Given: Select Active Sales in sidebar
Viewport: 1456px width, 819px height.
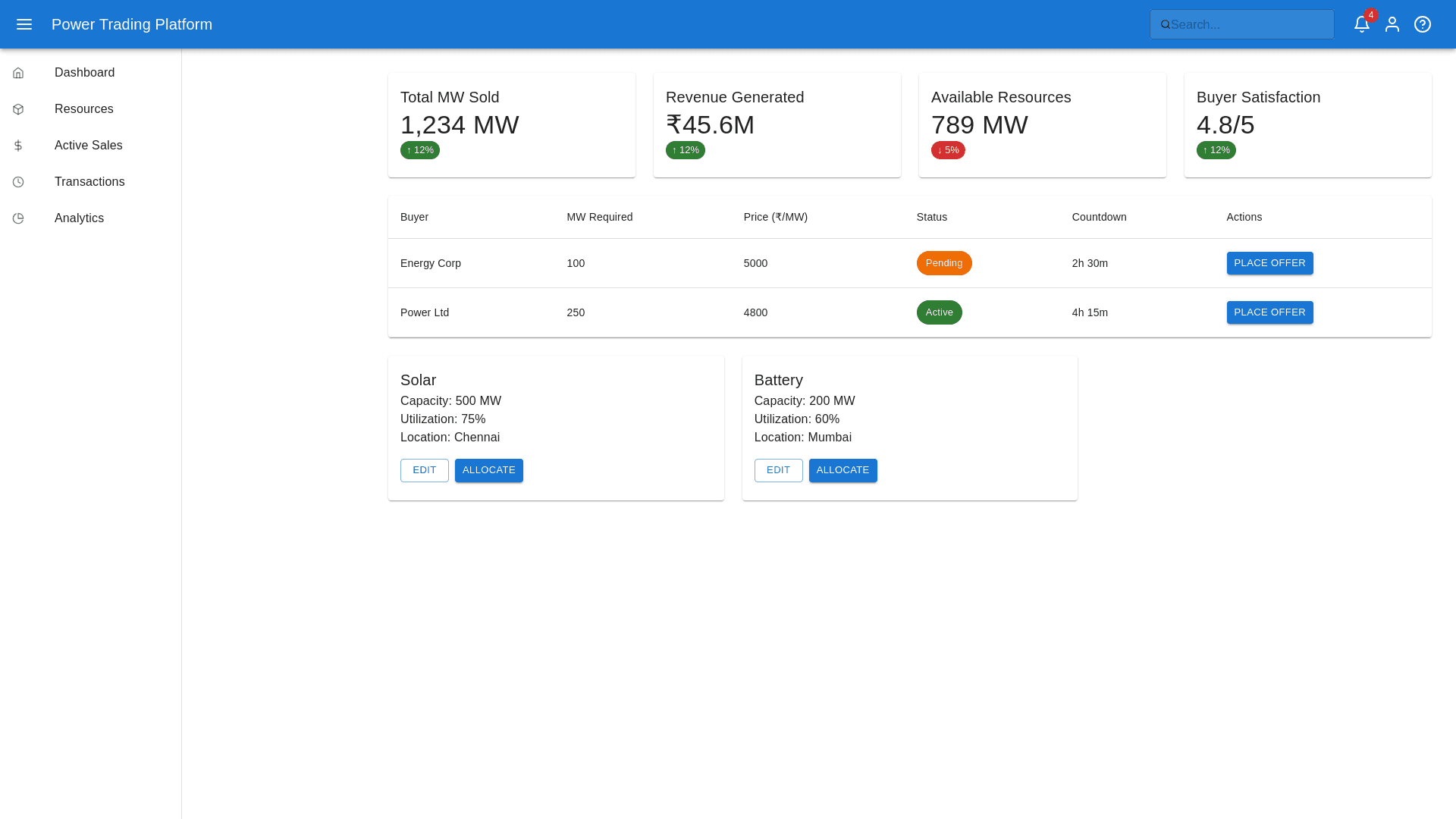Looking at the screenshot, I should [x=88, y=146].
